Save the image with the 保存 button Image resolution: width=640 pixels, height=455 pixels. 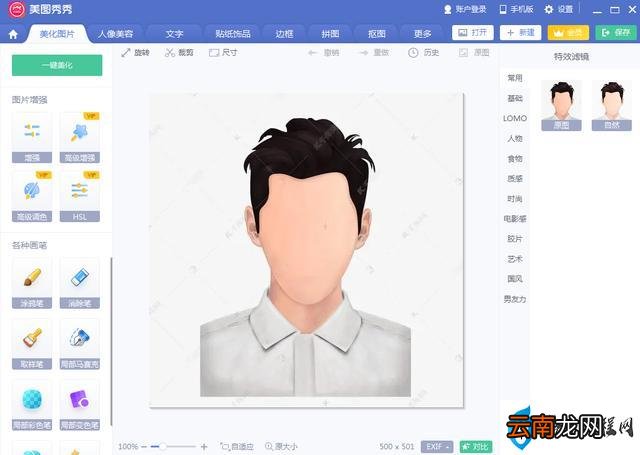[616, 33]
